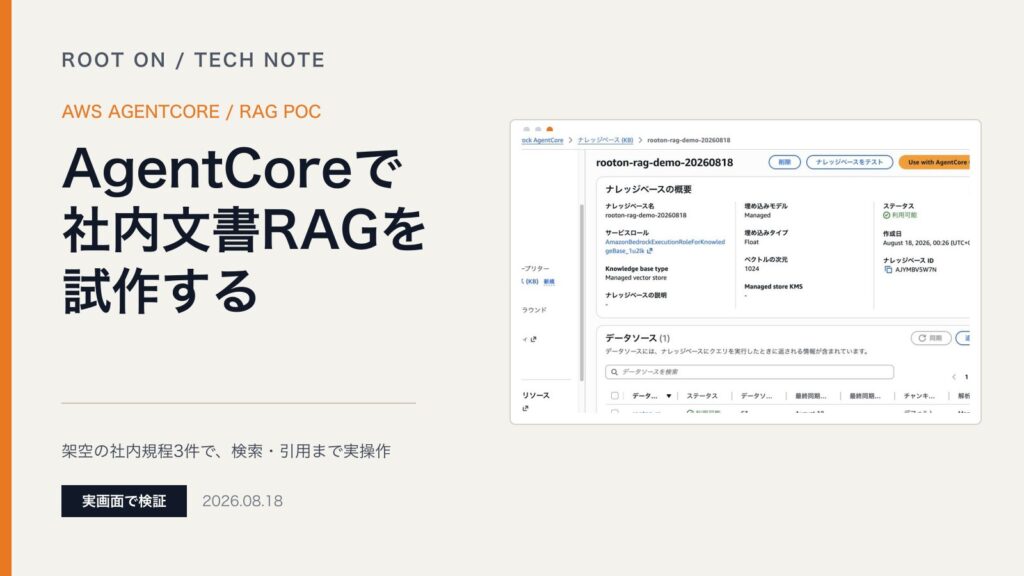The image size is (1024, 576).
Task: Click external-link icon under リソース in sidebar
Action: [x=525, y=409]
